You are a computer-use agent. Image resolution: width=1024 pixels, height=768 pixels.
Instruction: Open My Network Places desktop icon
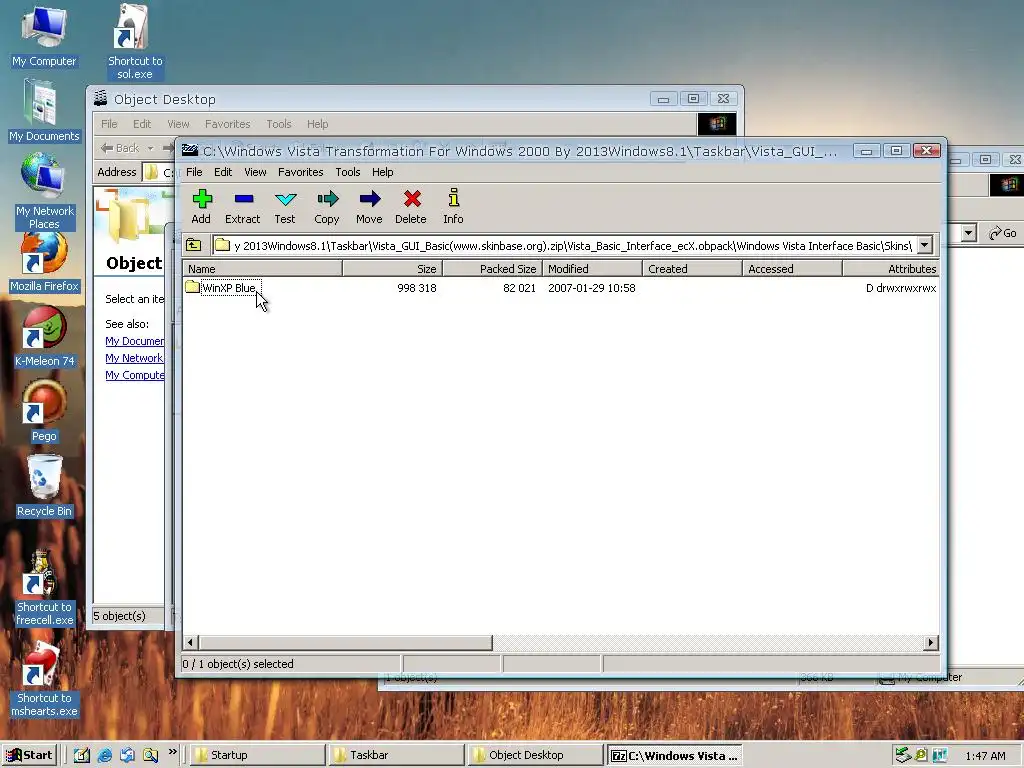click(44, 191)
